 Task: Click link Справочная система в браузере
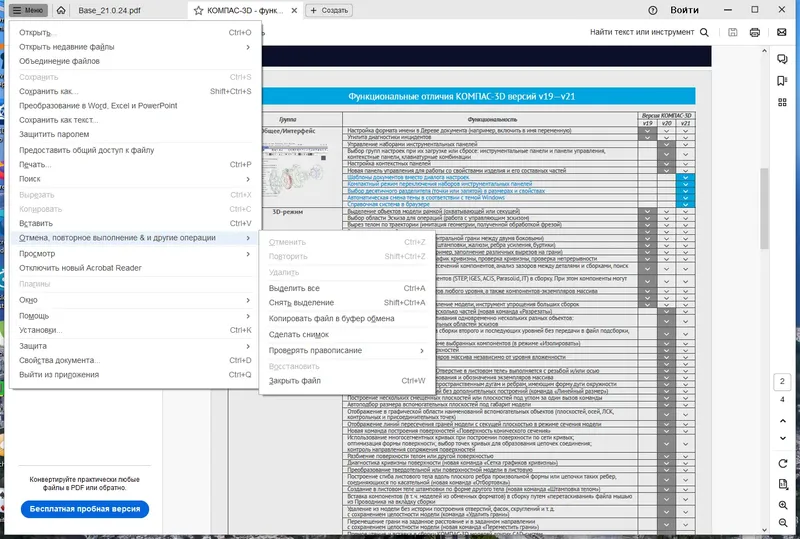point(388,204)
